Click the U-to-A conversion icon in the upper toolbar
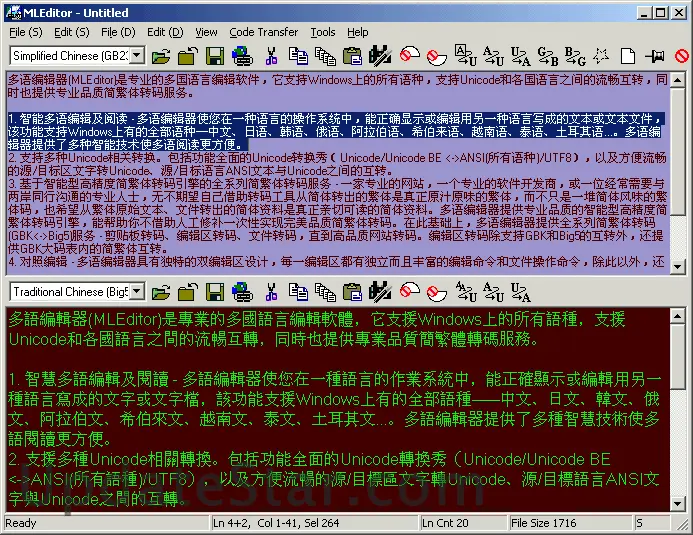 (520, 56)
